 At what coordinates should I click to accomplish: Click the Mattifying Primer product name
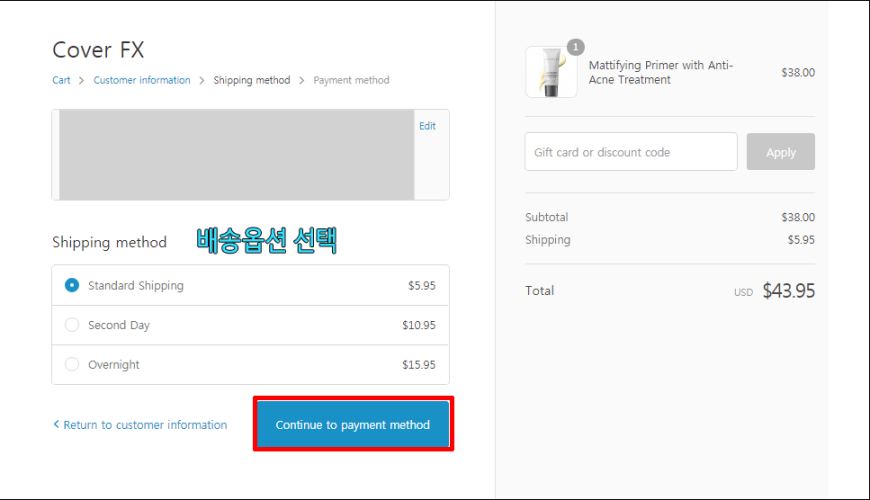(x=661, y=72)
